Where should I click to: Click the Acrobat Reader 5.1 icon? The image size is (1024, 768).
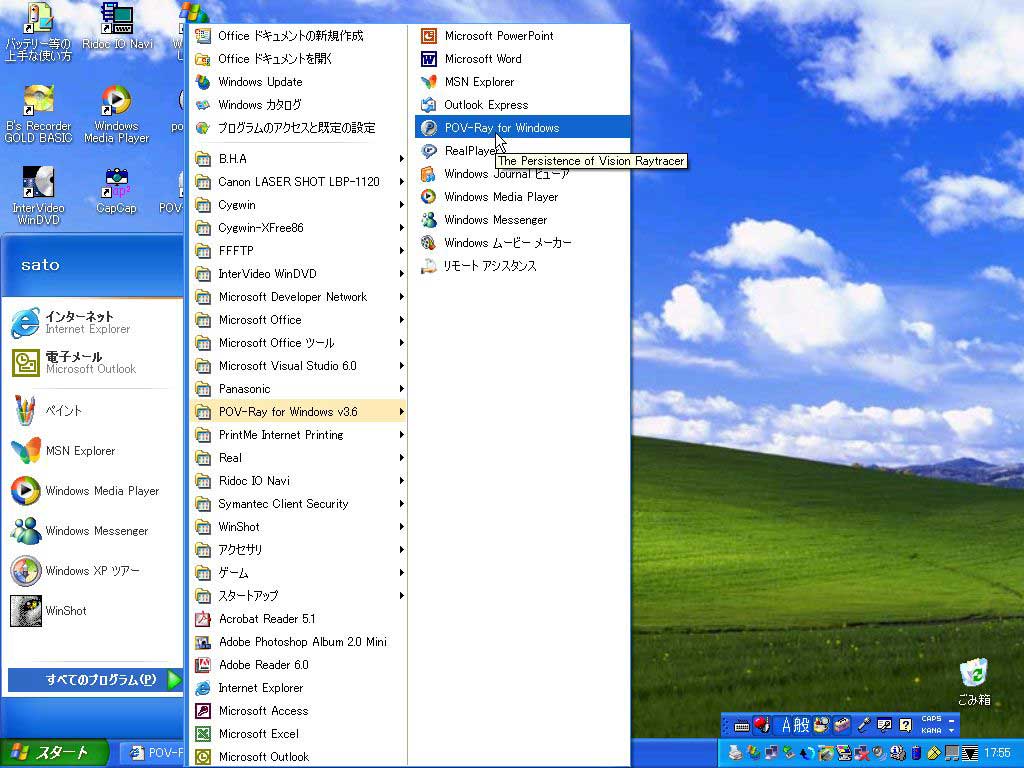click(x=203, y=619)
